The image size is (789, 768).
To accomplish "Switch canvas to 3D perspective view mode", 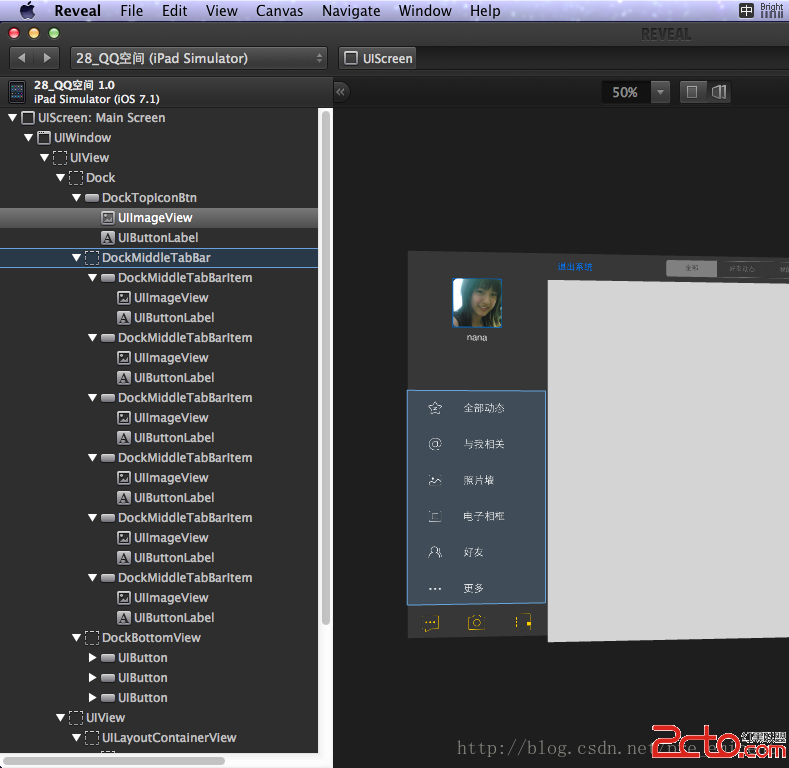I will [718, 92].
